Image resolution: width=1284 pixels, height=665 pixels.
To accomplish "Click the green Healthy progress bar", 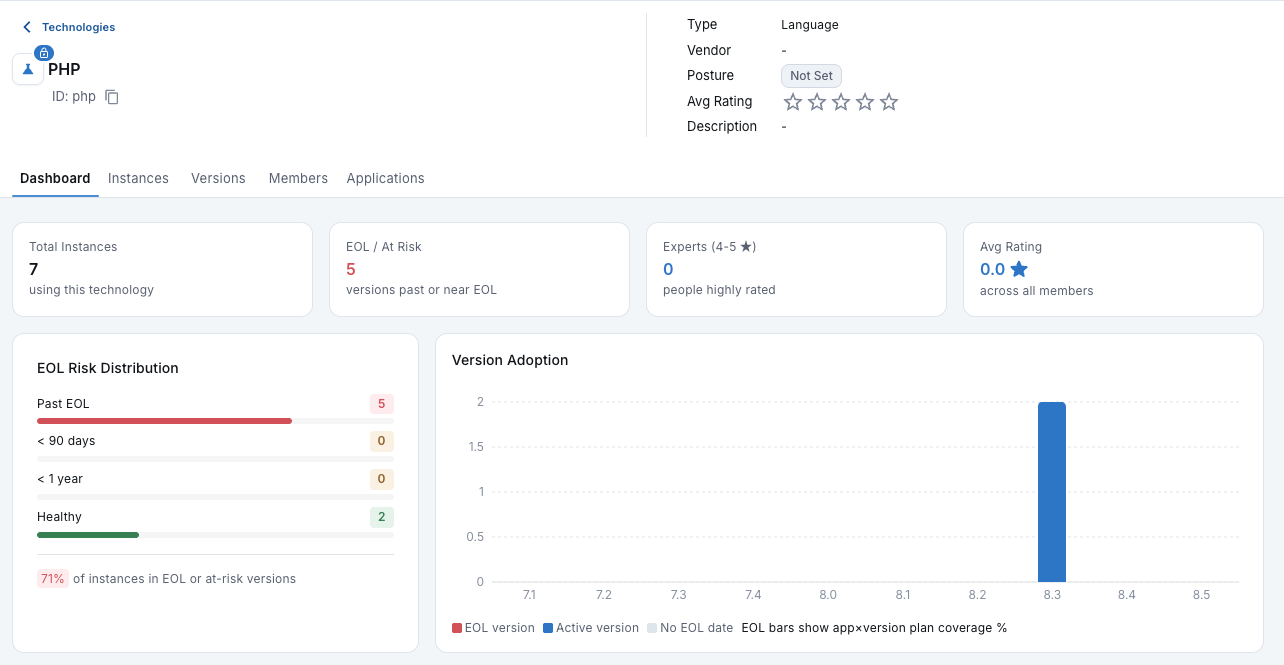I will coord(88,535).
